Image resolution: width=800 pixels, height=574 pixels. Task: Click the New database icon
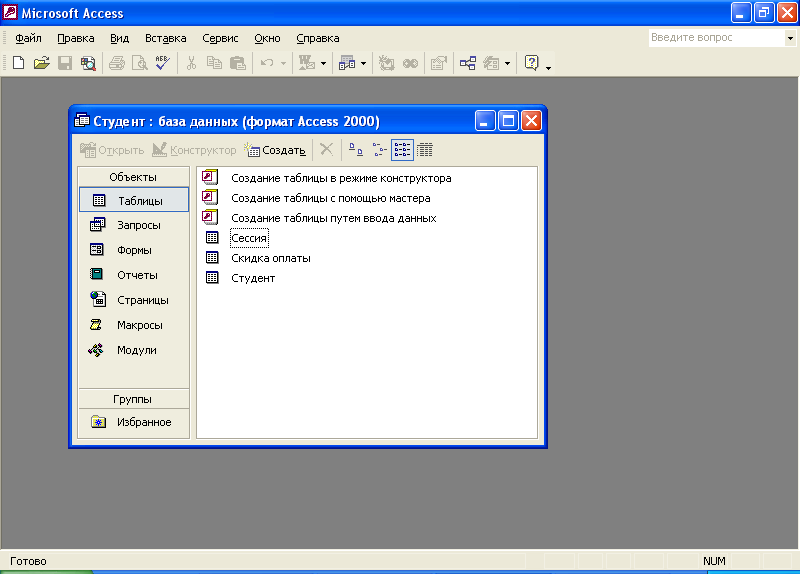tap(18, 63)
